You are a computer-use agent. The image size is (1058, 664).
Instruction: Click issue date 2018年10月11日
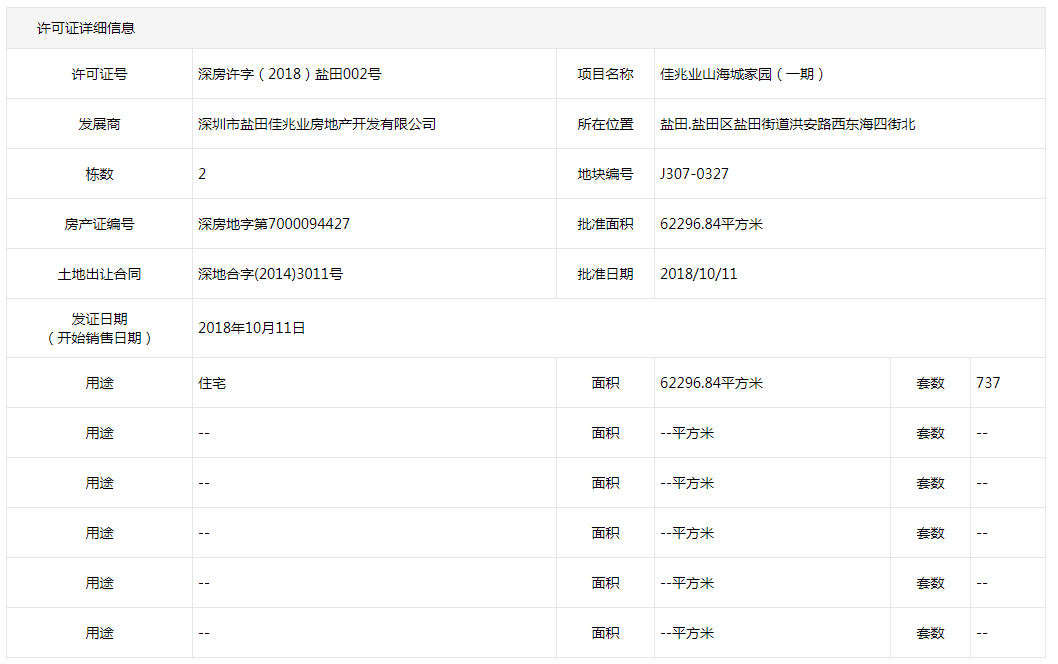(x=252, y=328)
